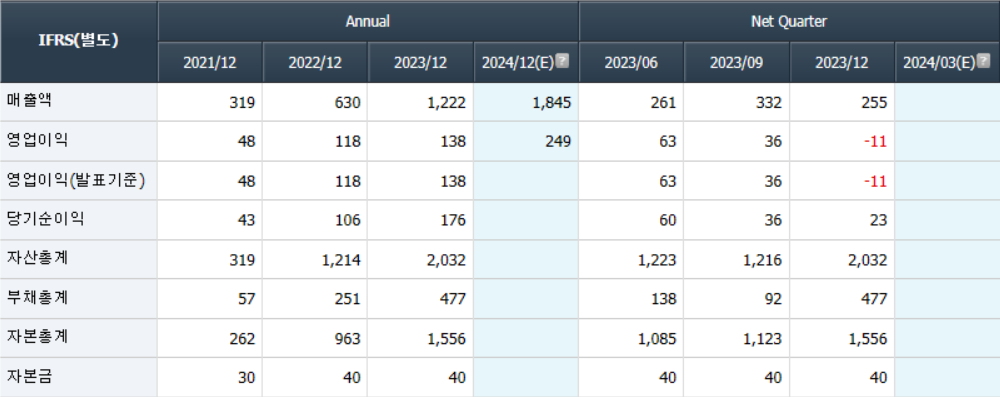Click the estimated 영업이익 value 249
This screenshot has height=397, width=1000.
tap(559, 142)
